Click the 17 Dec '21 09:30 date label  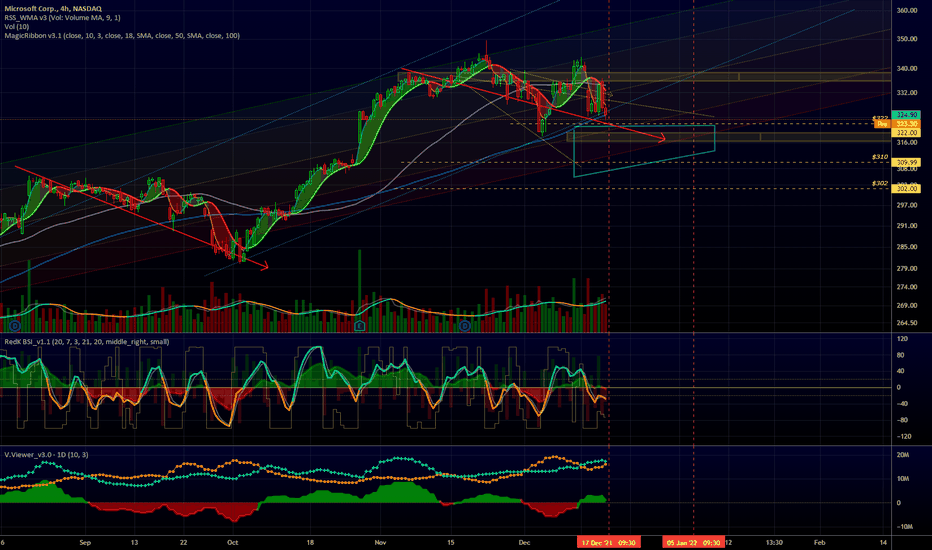[x=608, y=542]
